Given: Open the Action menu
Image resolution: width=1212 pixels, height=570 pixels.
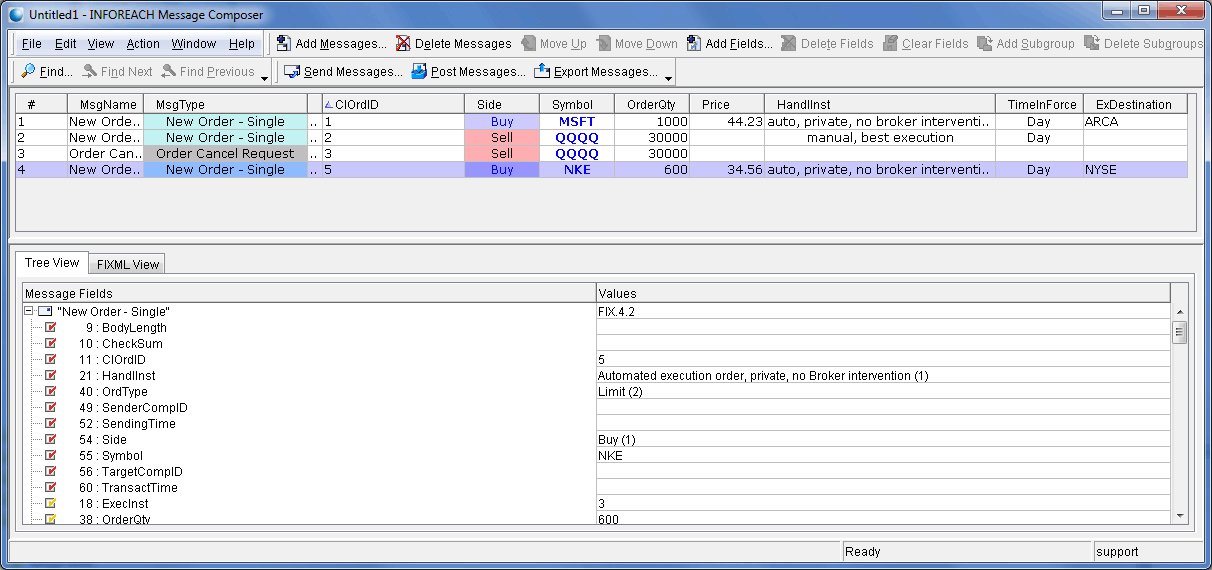Looking at the screenshot, I should pos(143,44).
